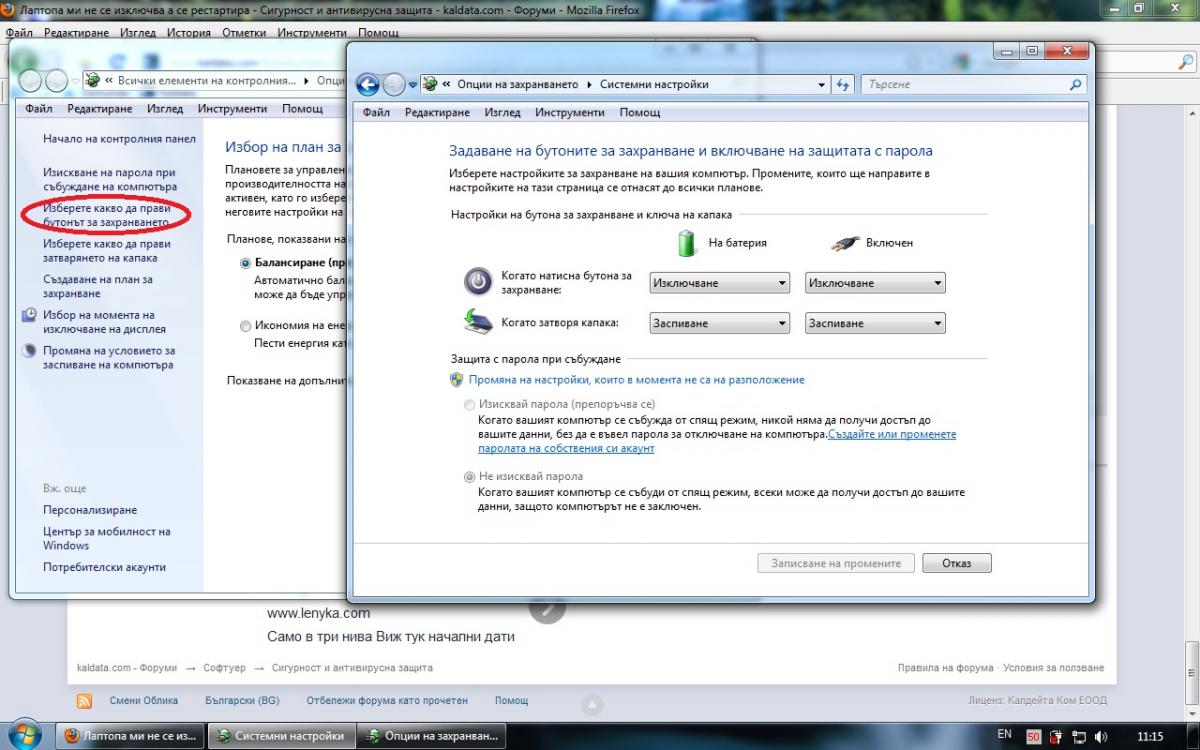This screenshot has width=1200, height=750.
Task: Open the Инструменти menu in System Settings window
Action: [x=569, y=113]
